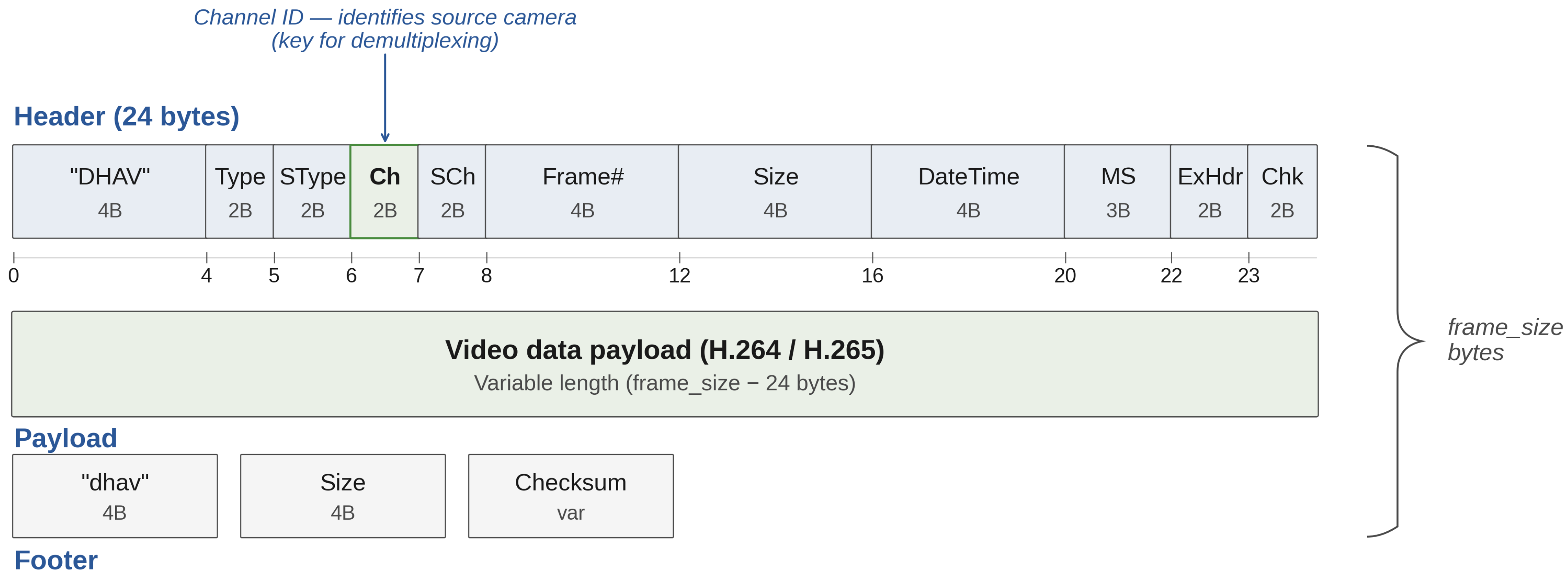This screenshot has width=1568, height=575.
Task: Click byte offset marker 12 on ruler
Action: (x=679, y=276)
